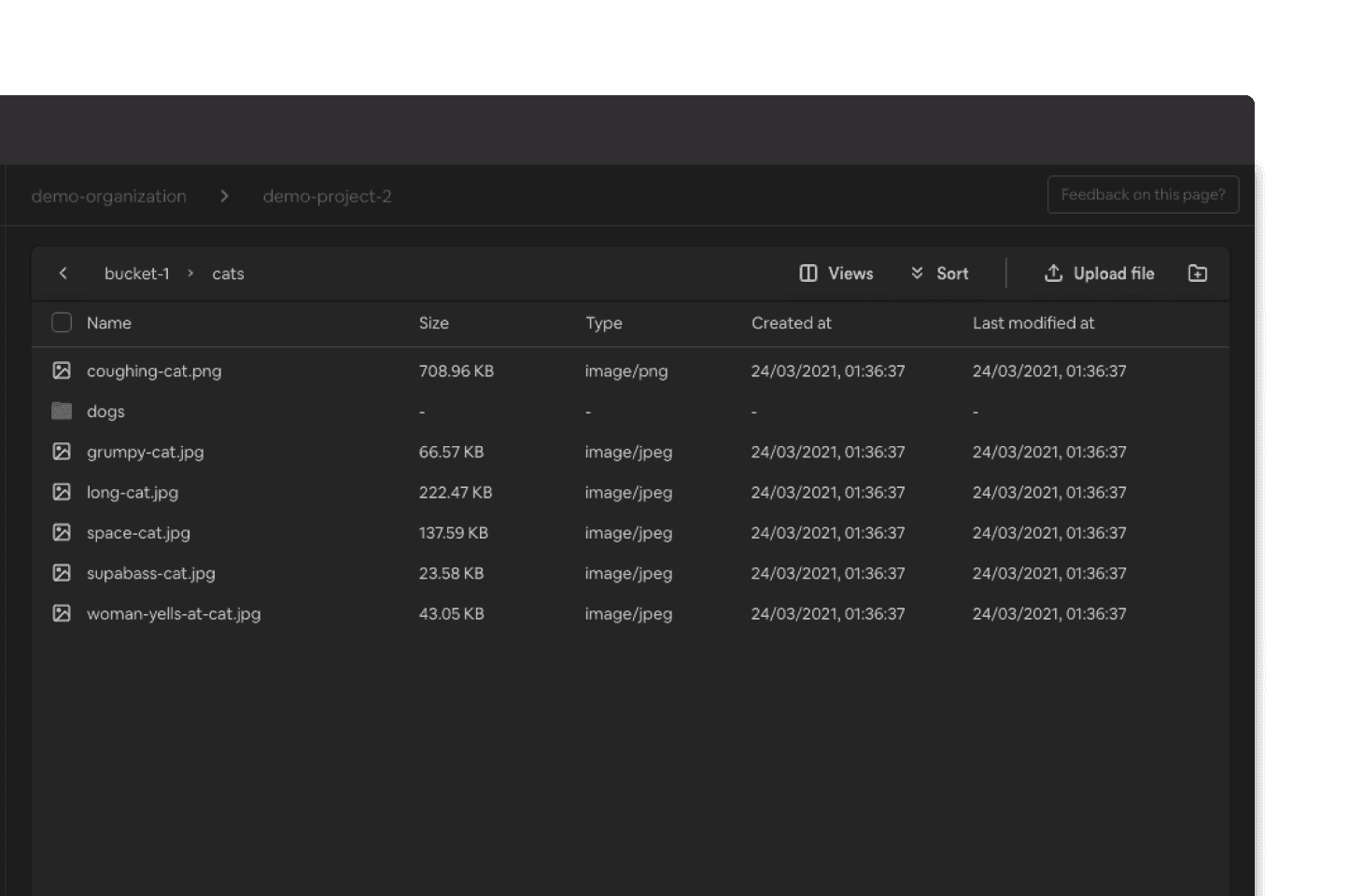Click the image icon beside woman-yells-at-cat.jpg

62,613
